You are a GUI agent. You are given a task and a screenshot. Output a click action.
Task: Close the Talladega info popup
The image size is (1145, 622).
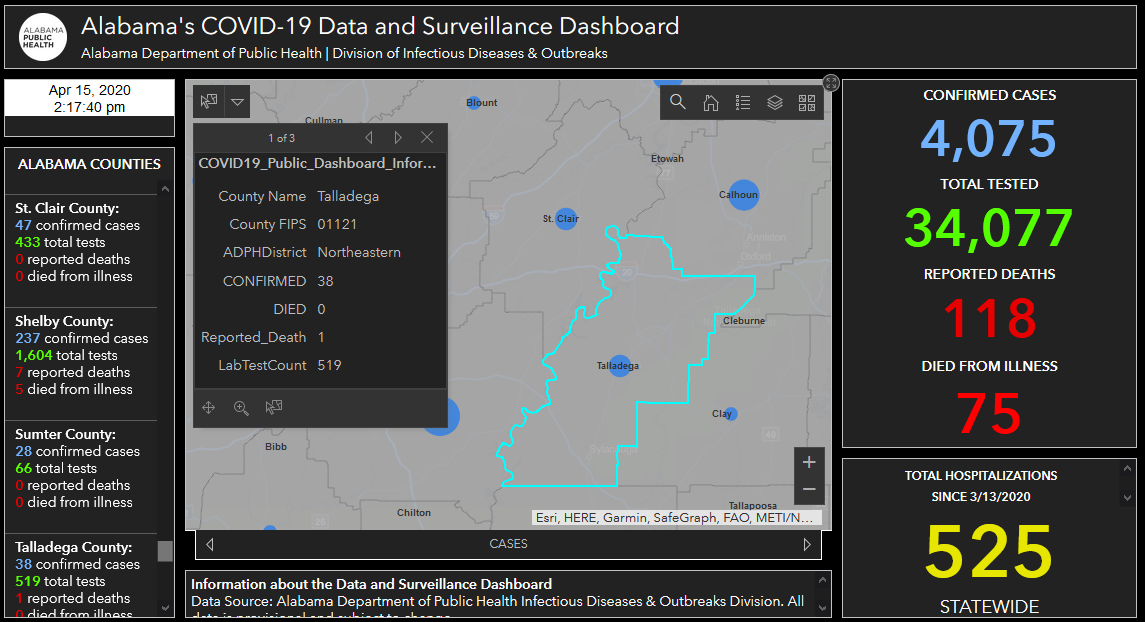click(427, 138)
